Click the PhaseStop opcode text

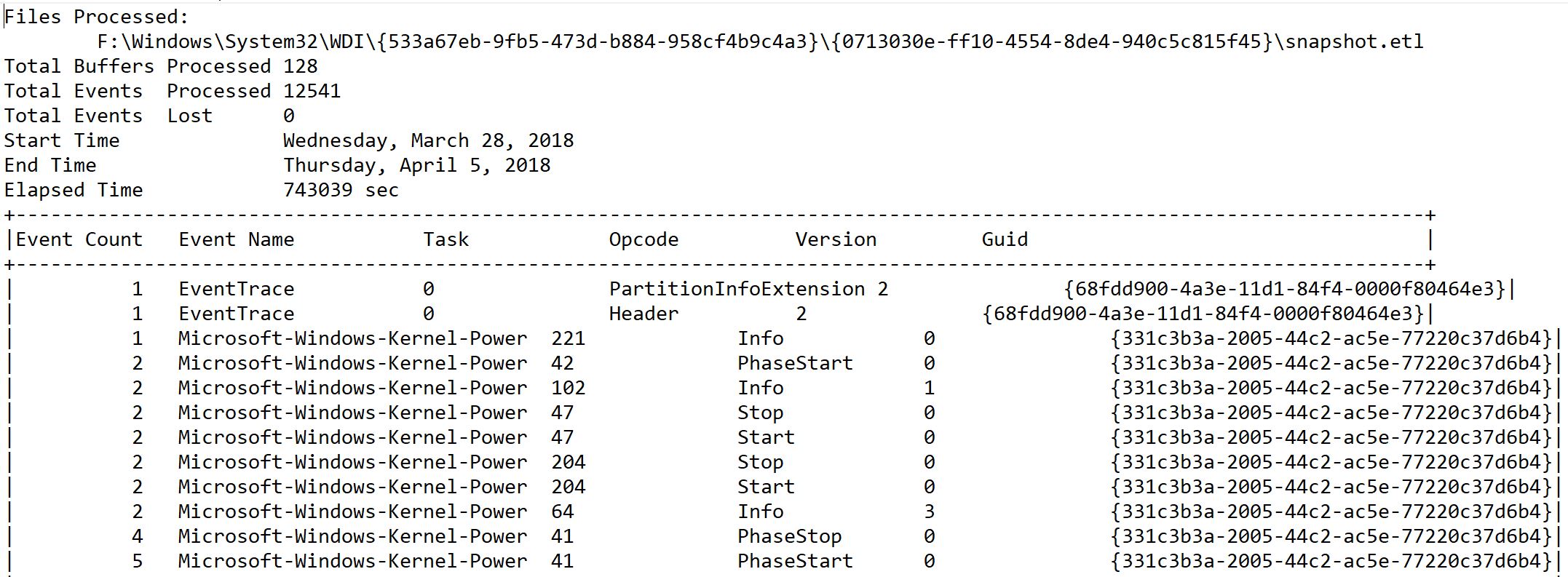pos(789,536)
